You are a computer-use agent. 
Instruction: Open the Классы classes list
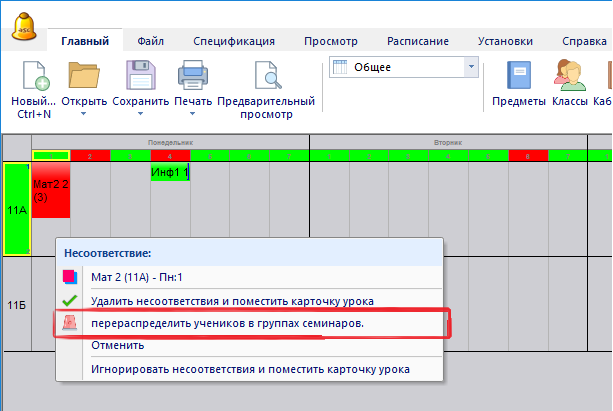tap(569, 78)
